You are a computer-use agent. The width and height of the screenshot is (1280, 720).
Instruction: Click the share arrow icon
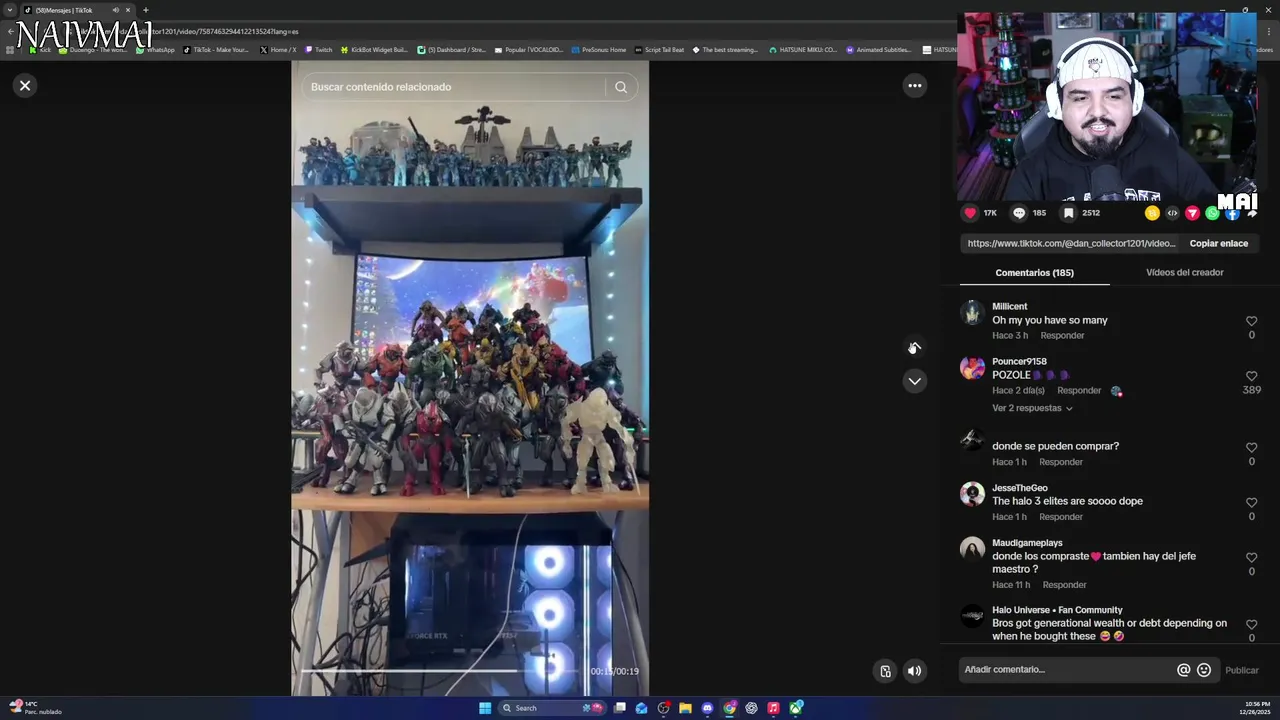(1251, 213)
